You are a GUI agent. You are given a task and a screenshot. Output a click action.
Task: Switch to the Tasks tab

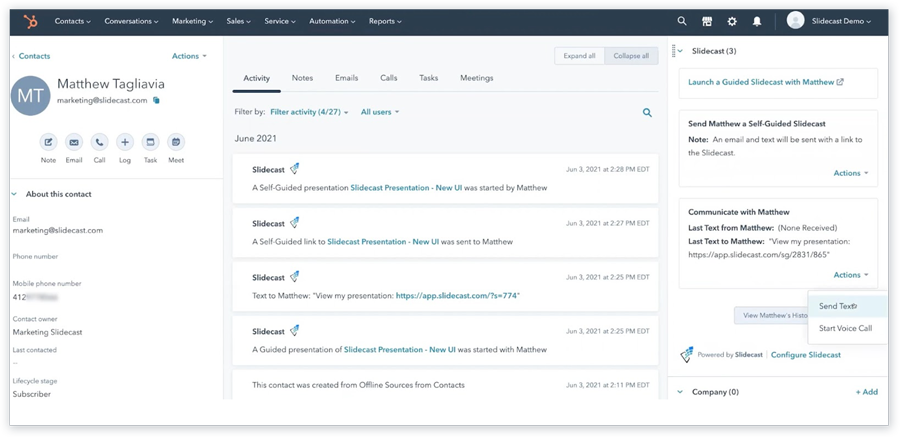click(428, 78)
